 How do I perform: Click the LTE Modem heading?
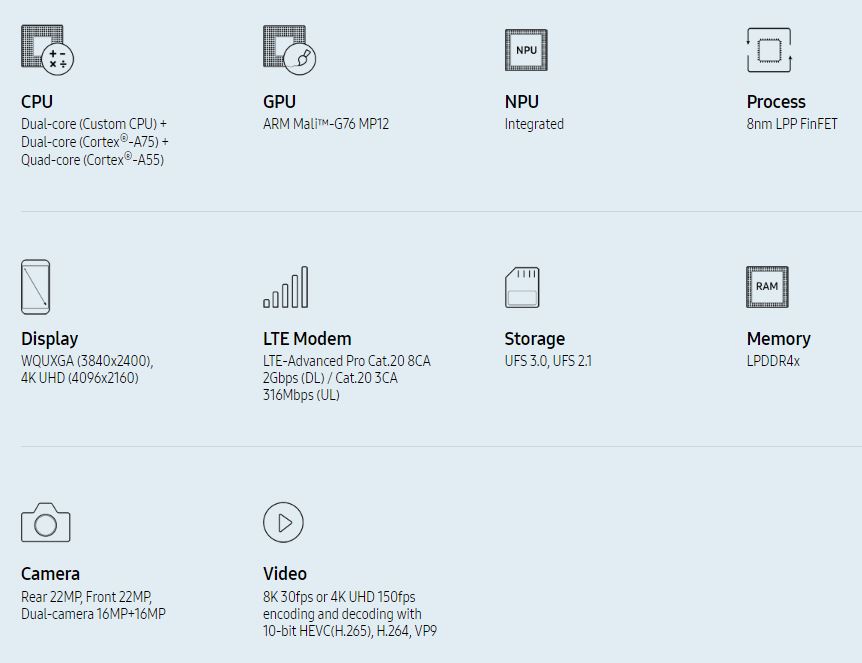307,339
